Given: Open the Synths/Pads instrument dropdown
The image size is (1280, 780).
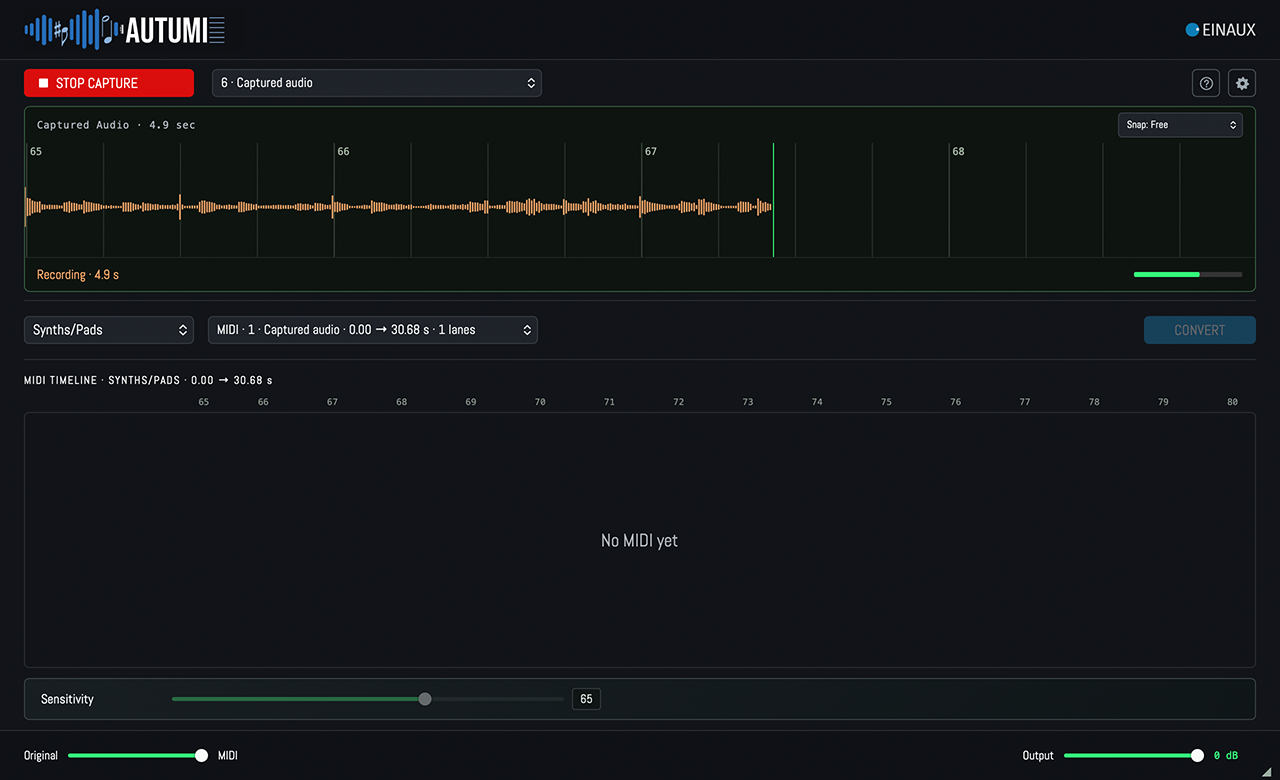Looking at the screenshot, I should (x=109, y=330).
